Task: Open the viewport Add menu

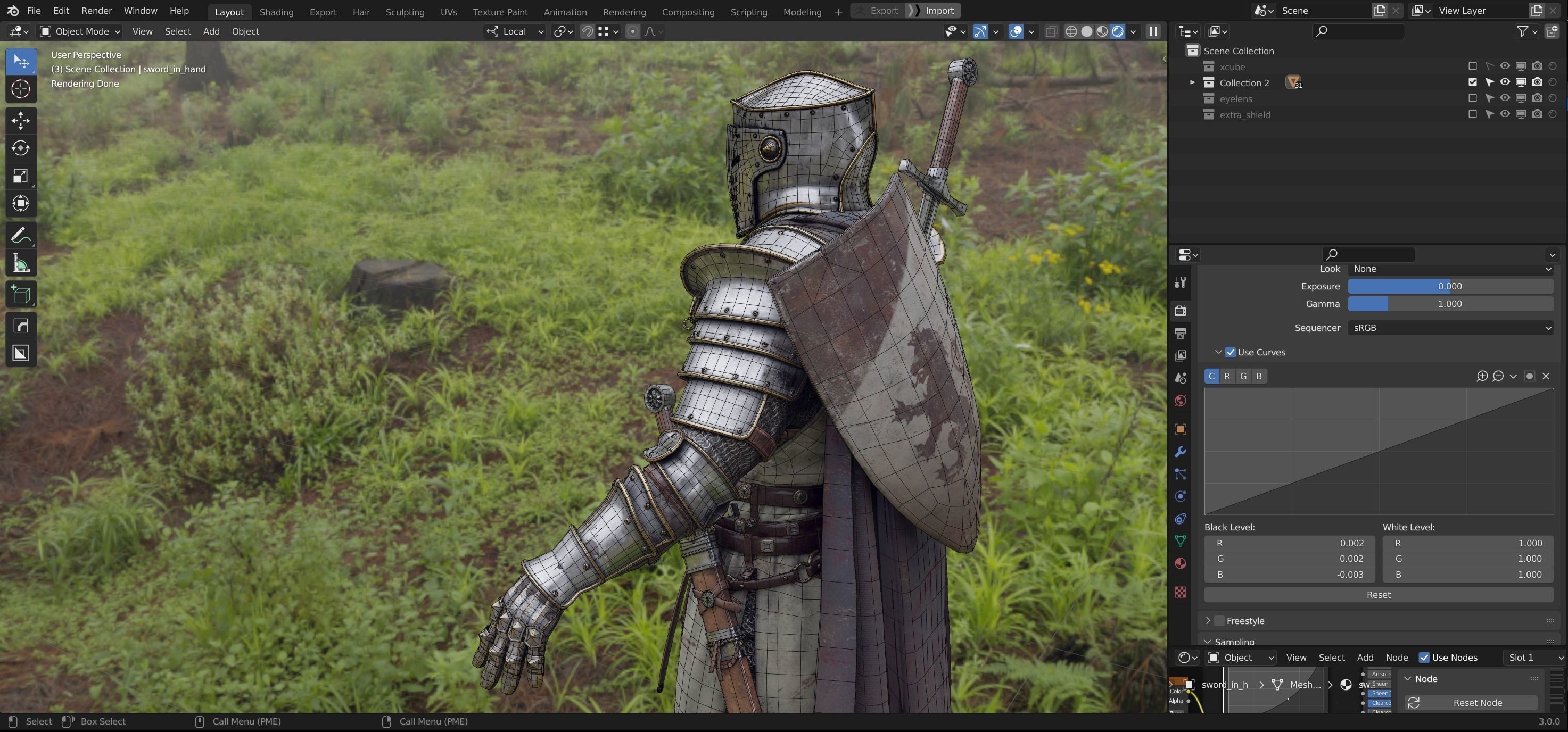Action: [x=211, y=31]
